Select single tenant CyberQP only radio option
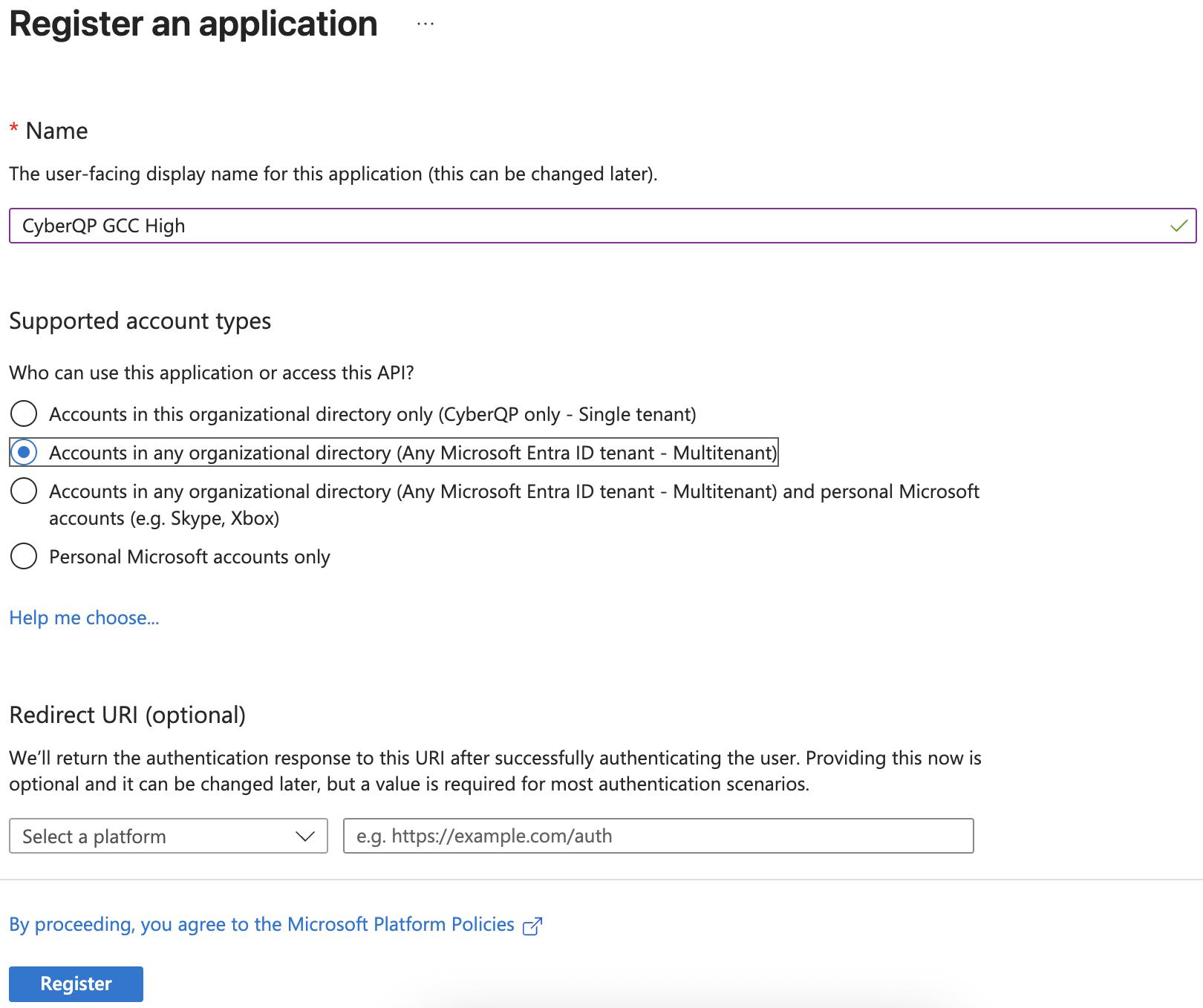1203x1008 pixels. pyautogui.click(x=24, y=413)
